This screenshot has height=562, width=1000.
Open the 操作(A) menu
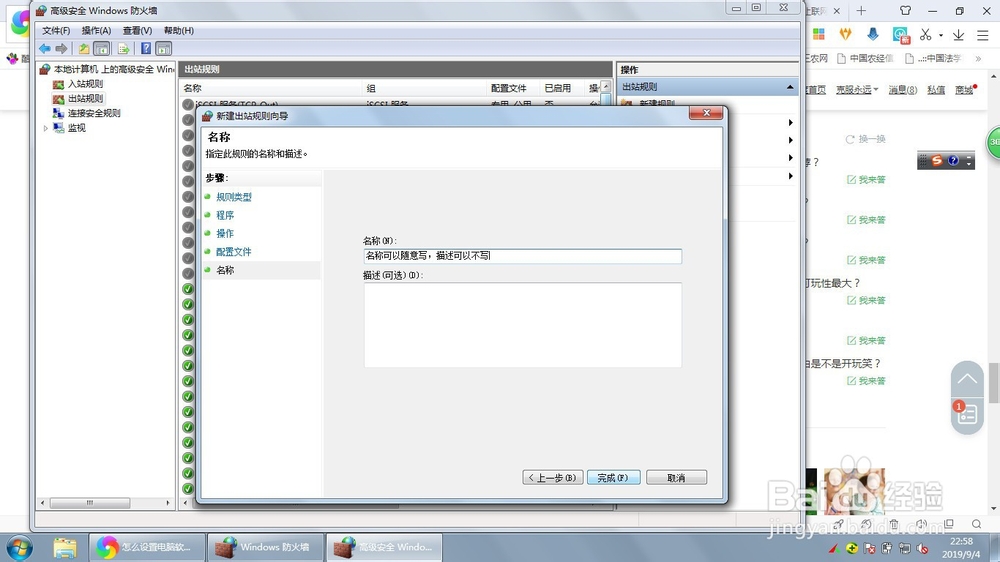tap(96, 31)
